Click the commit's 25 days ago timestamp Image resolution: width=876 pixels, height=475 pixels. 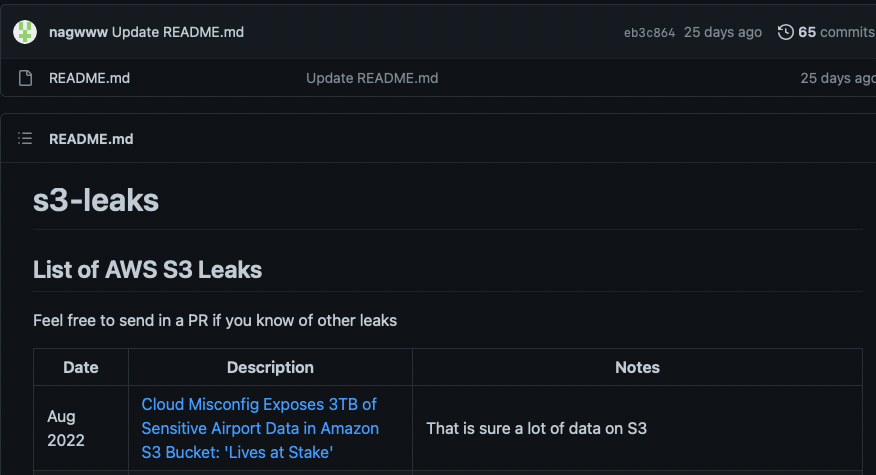pos(723,32)
